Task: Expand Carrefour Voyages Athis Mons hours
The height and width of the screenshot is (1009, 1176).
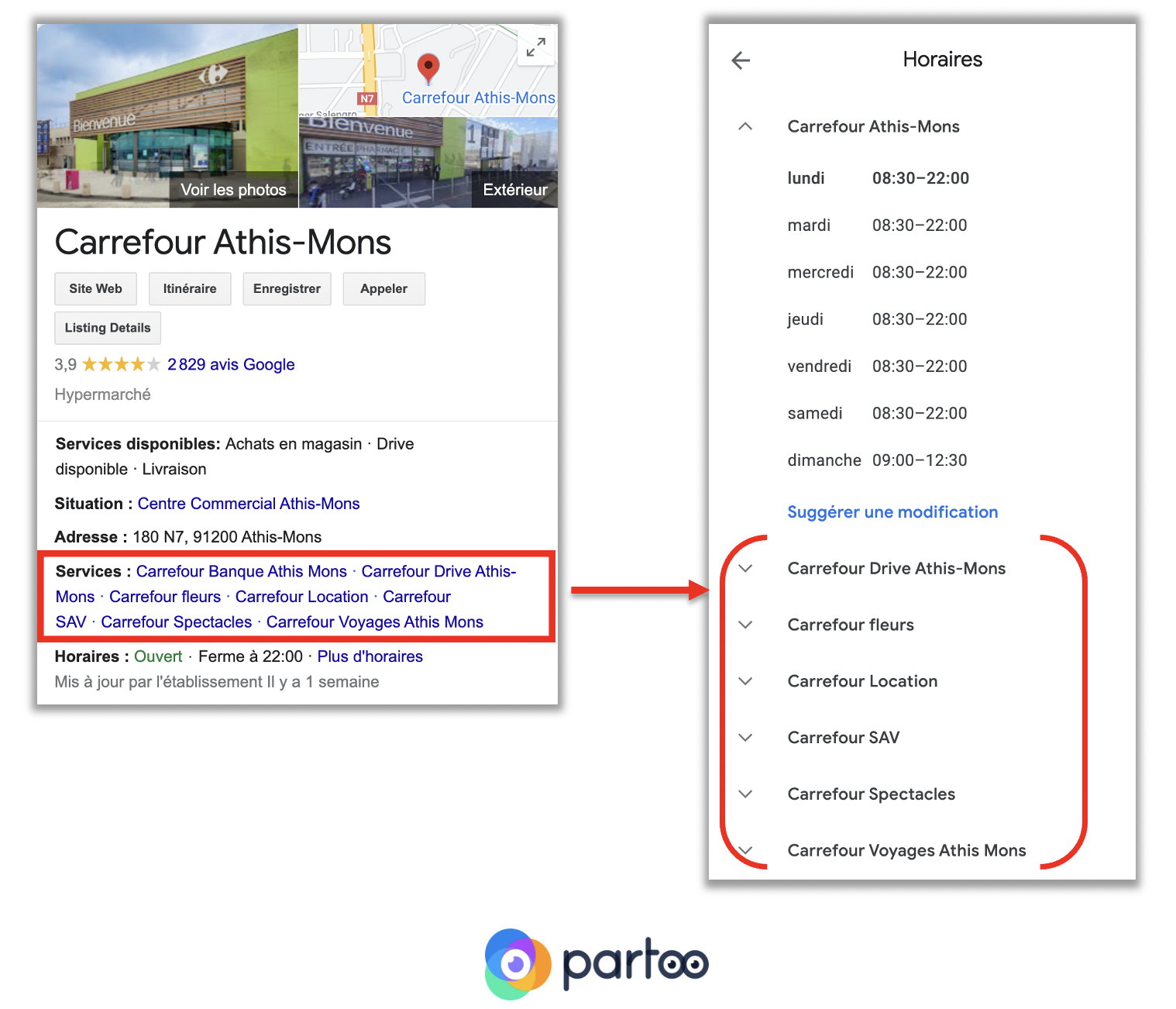Action: click(745, 850)
